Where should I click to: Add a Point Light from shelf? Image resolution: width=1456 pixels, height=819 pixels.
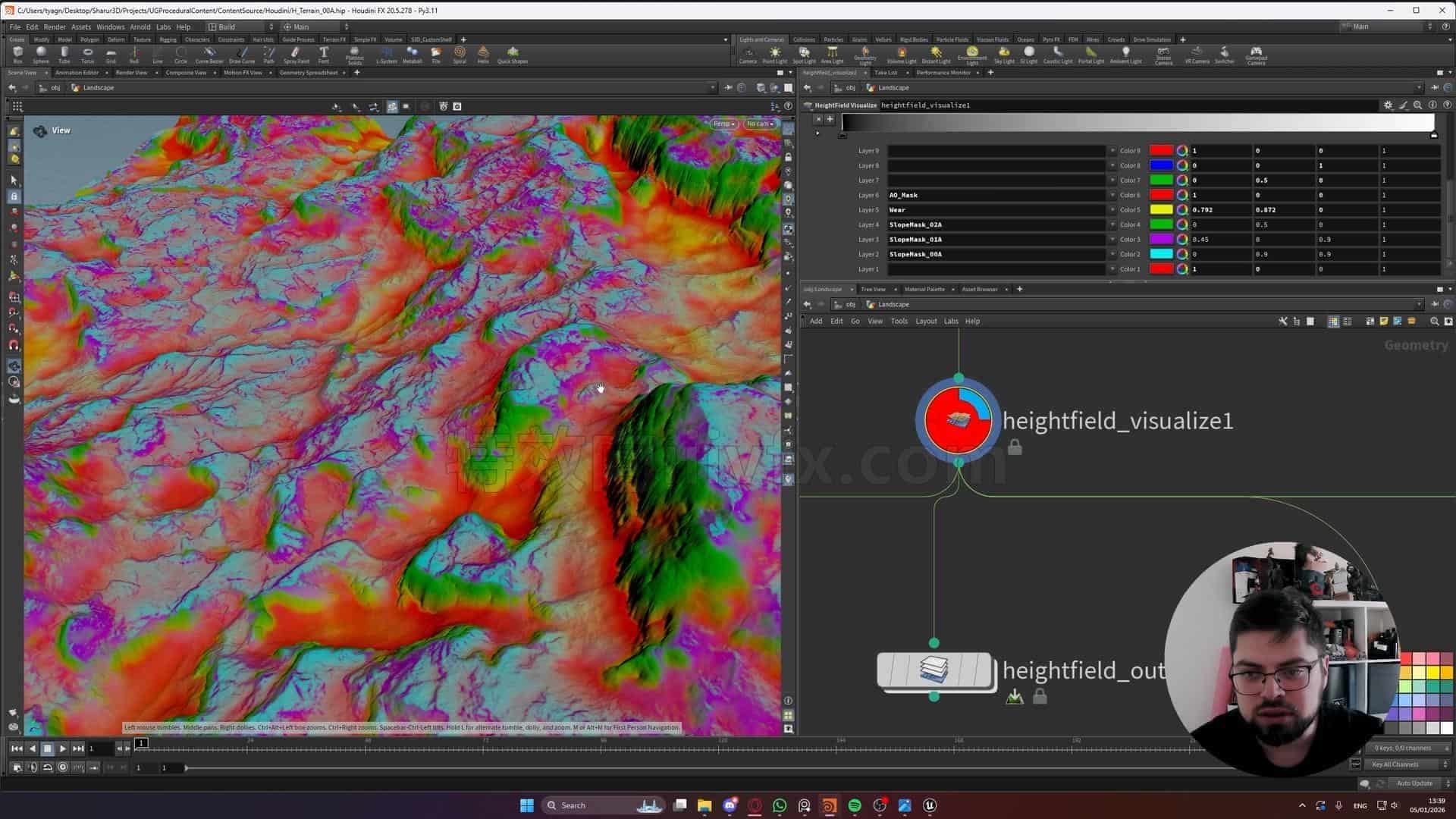coord(774,55)
